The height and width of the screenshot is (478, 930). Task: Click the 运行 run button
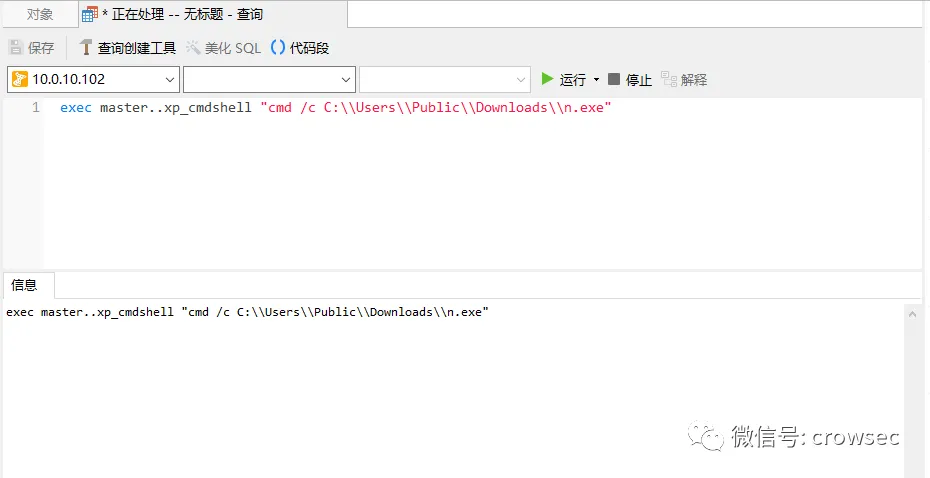point(564,79)
